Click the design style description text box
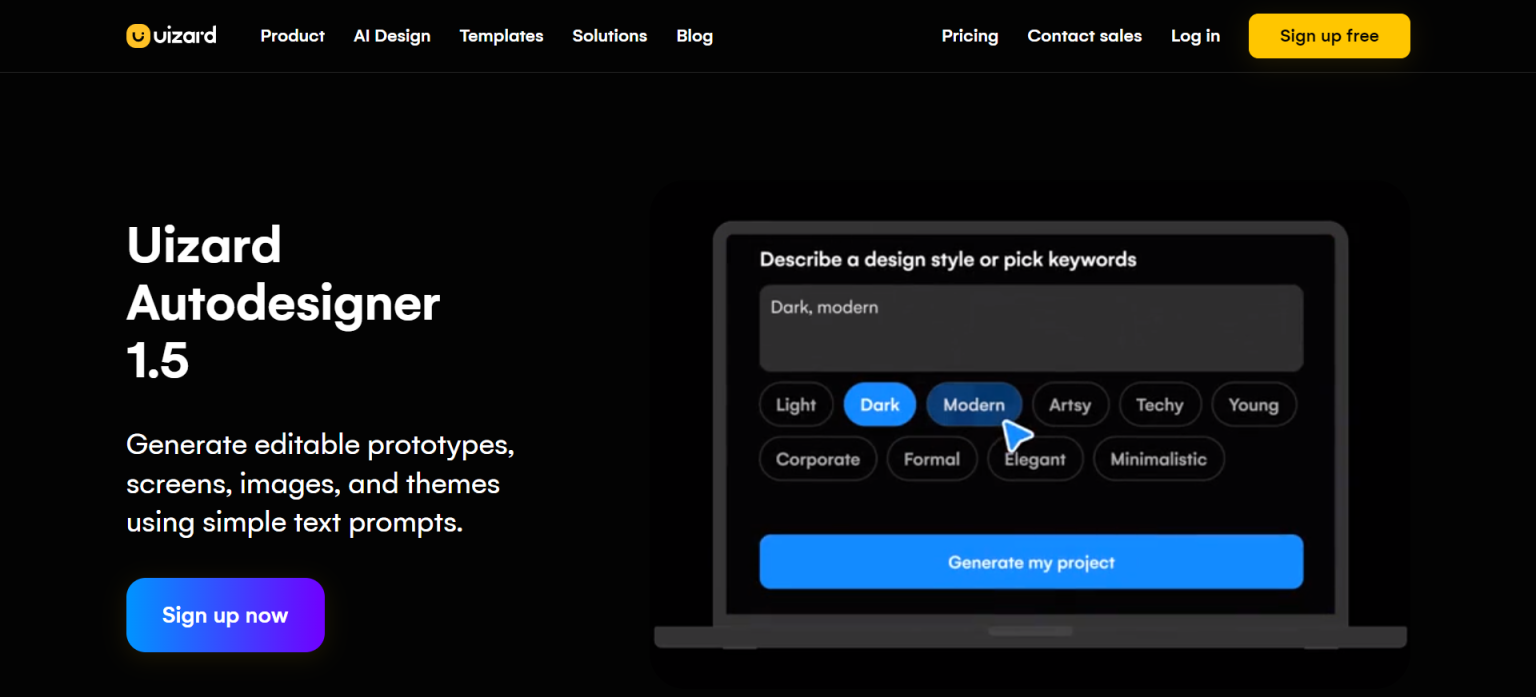 1030,328
